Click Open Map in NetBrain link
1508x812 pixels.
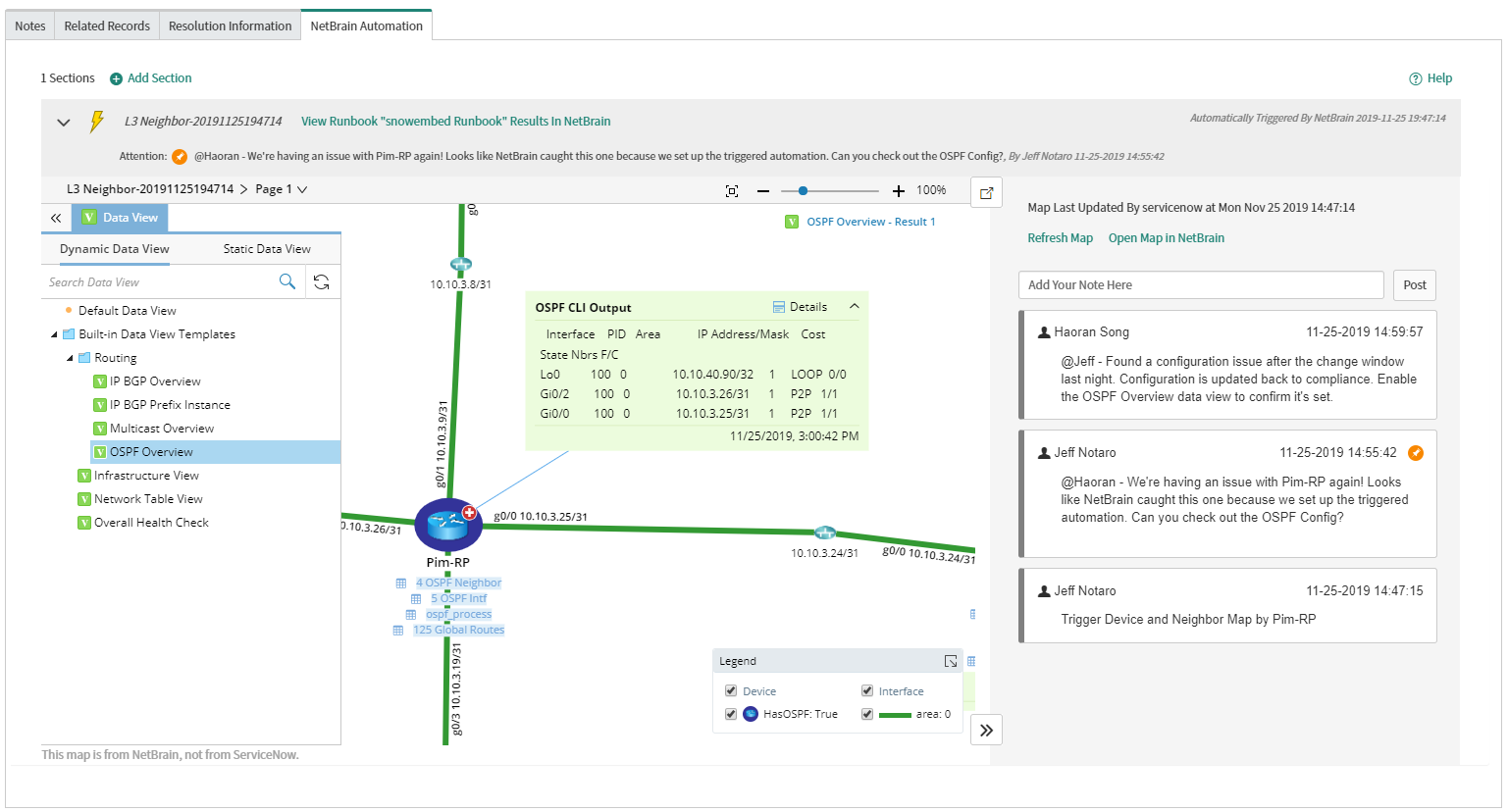pos(1167,238)
